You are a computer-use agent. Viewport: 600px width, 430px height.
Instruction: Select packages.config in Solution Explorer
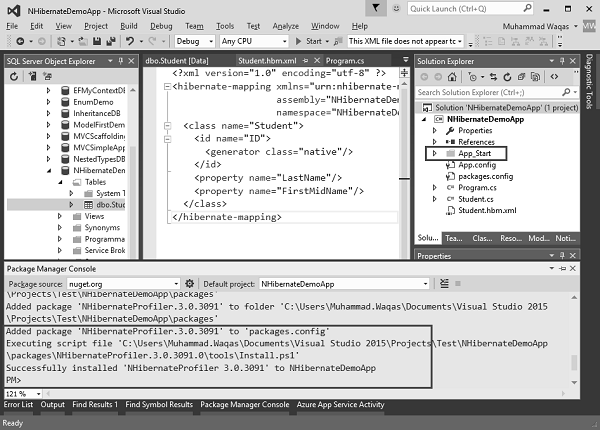point(486,176)
